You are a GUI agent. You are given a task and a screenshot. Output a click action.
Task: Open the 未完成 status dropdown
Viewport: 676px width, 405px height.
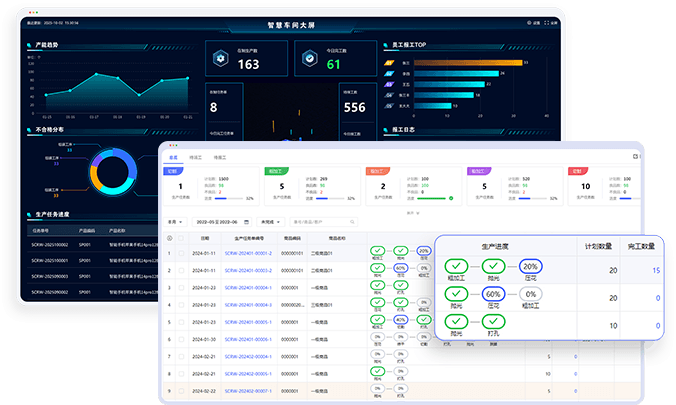pos(270,221)
